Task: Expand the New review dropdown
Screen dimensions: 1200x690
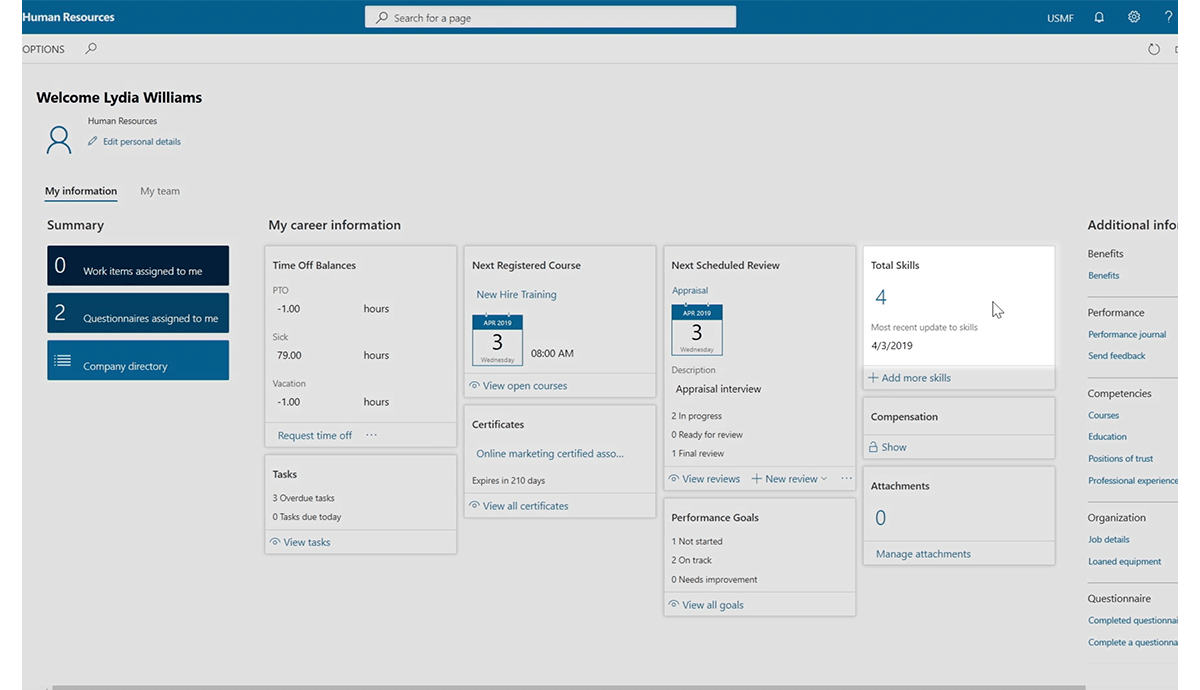Action: (x=824, y=478)
